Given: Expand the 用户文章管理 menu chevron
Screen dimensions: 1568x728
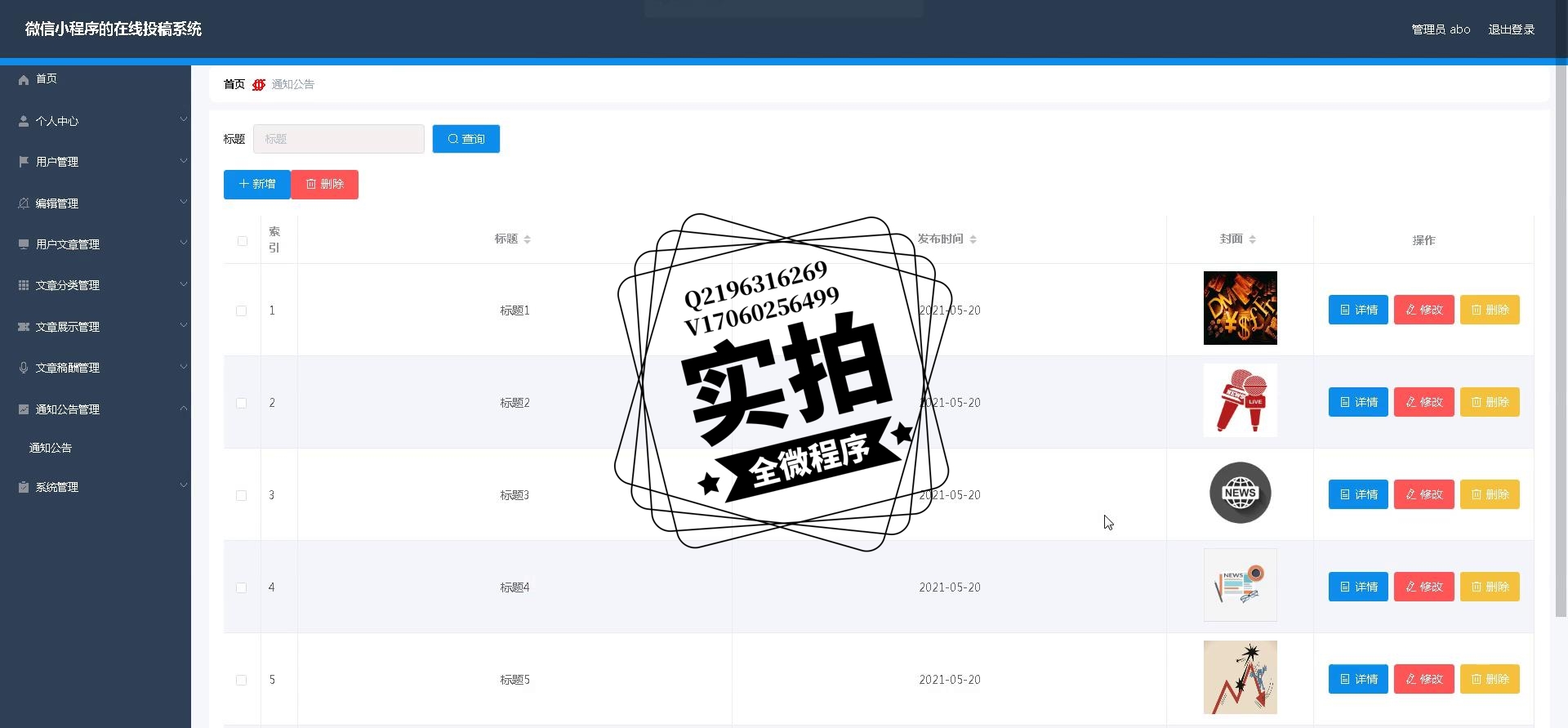Looking at the screenshot, I should pyautogui.click(x=184, y=243).
